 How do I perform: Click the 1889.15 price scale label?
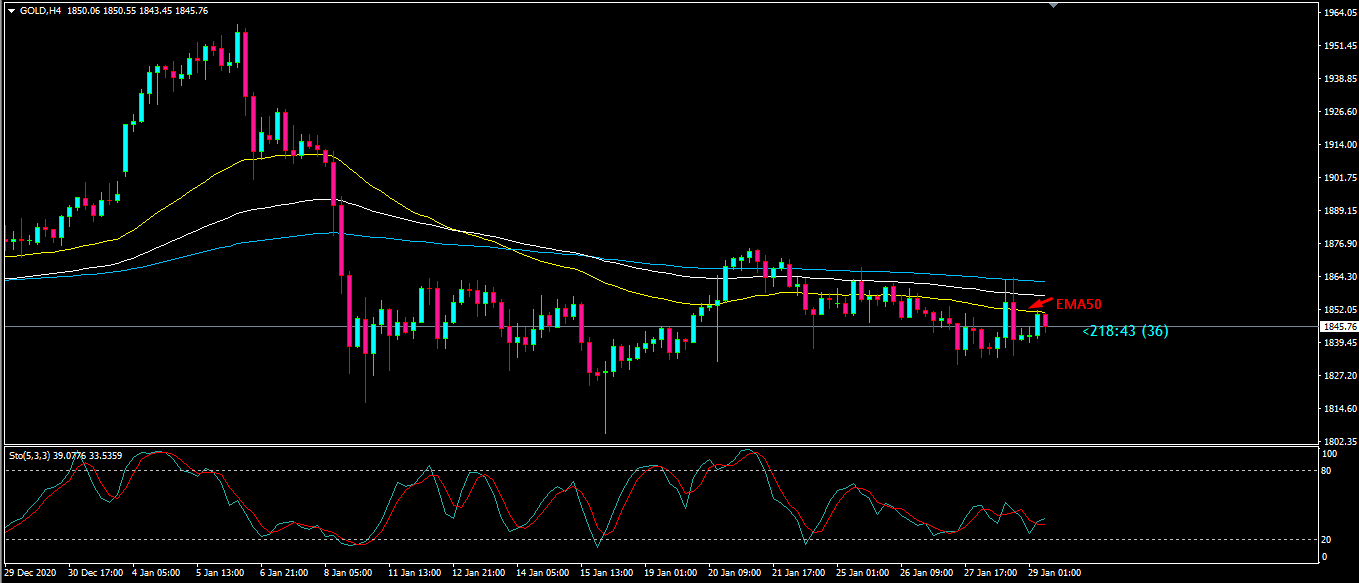[1338, 211]
